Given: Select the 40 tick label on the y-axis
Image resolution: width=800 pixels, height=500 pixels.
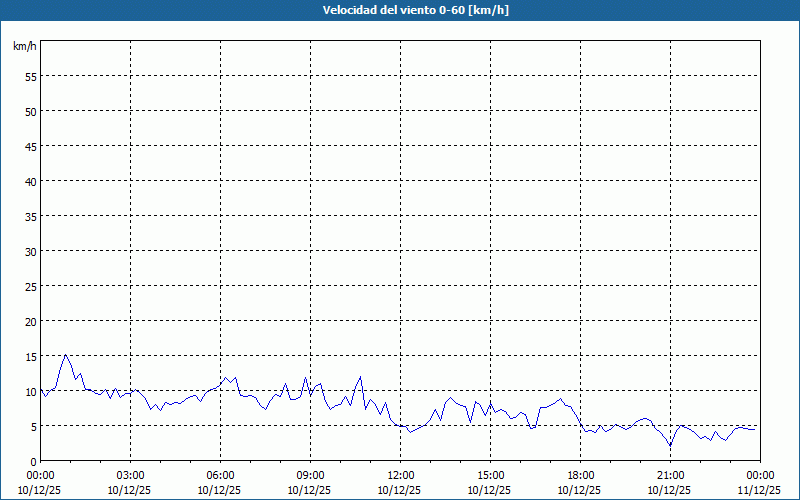Looking at the screenshot, I should [x=31, y=181].
